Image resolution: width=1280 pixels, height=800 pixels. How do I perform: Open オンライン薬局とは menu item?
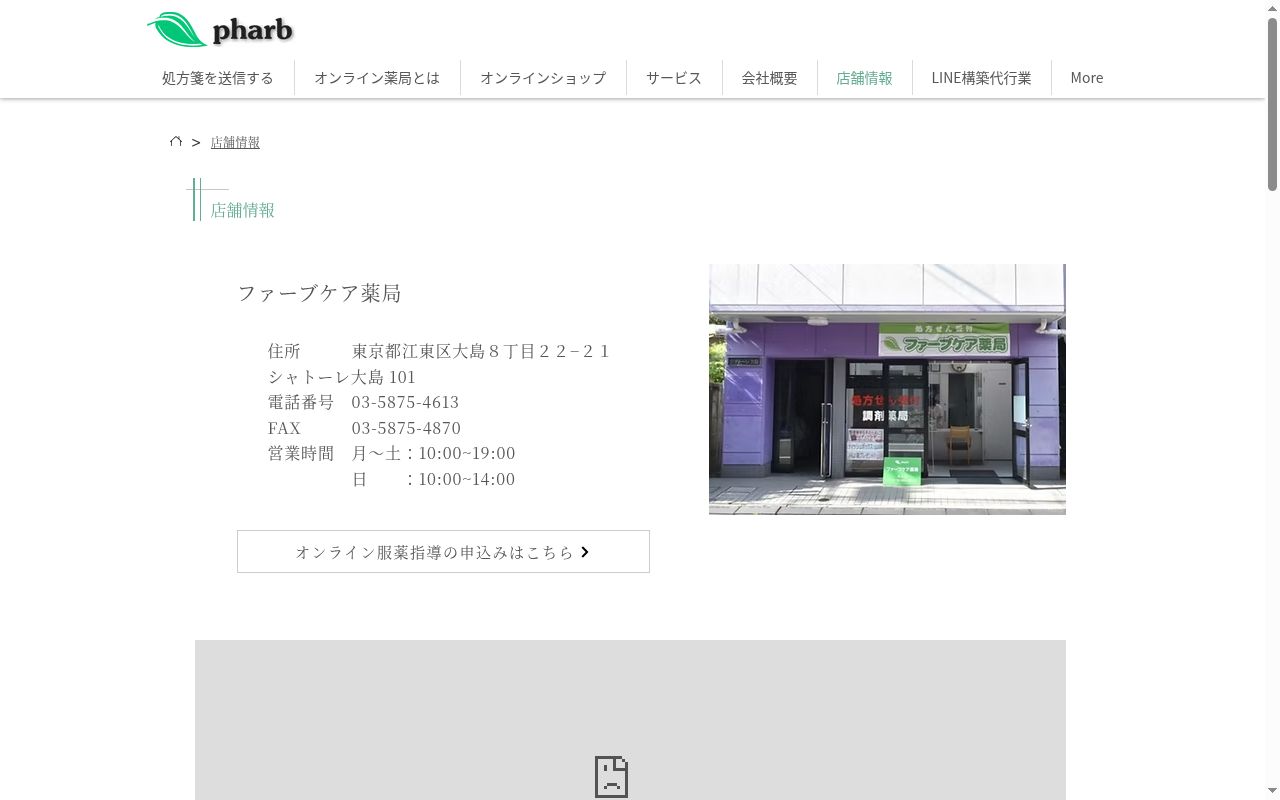(377, 78)
